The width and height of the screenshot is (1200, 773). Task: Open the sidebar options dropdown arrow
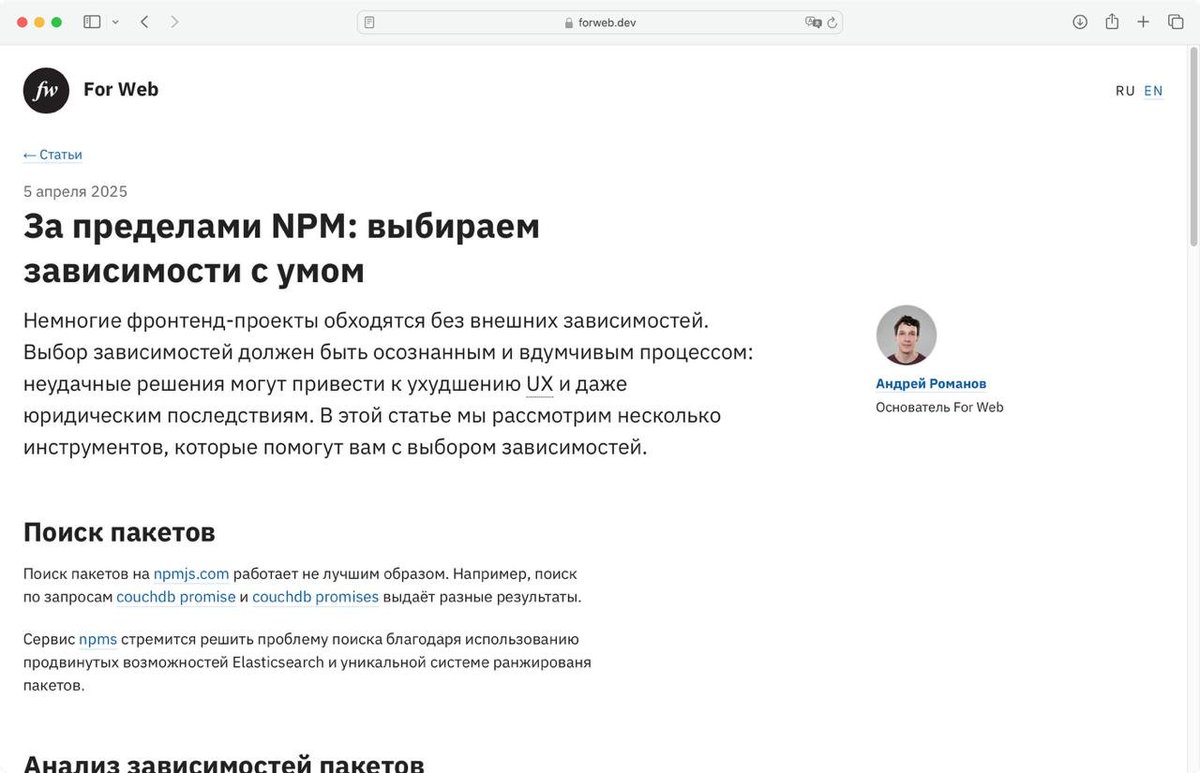pos(116,22)
